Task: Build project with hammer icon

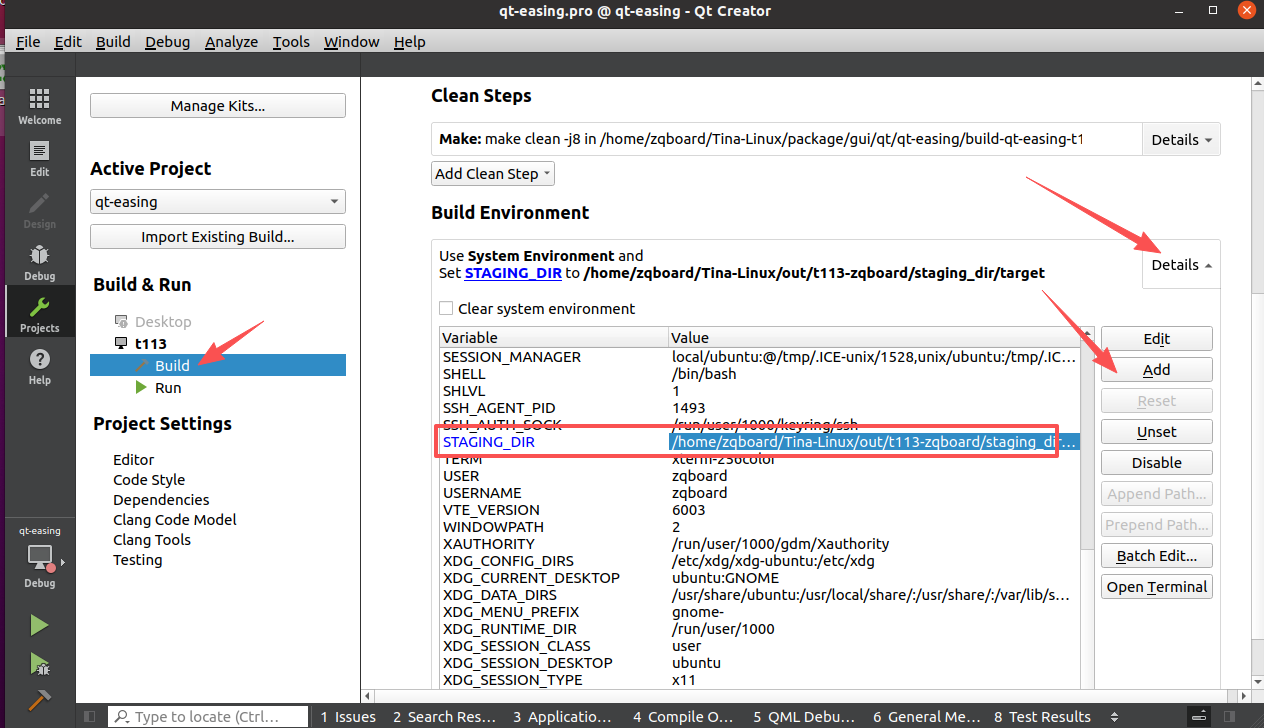Action: (39, 700)
